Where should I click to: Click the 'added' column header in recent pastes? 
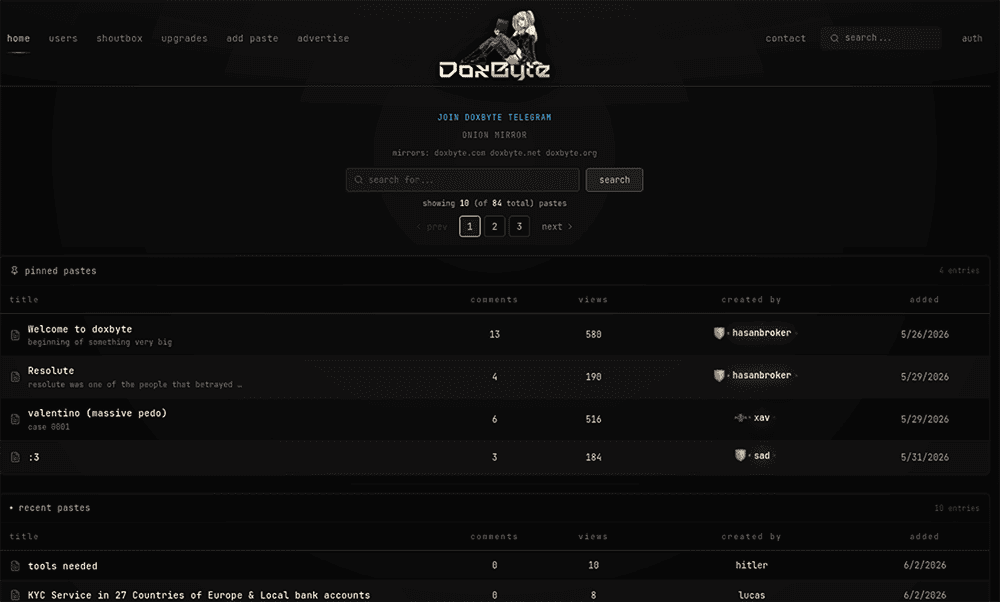(924, 537)
